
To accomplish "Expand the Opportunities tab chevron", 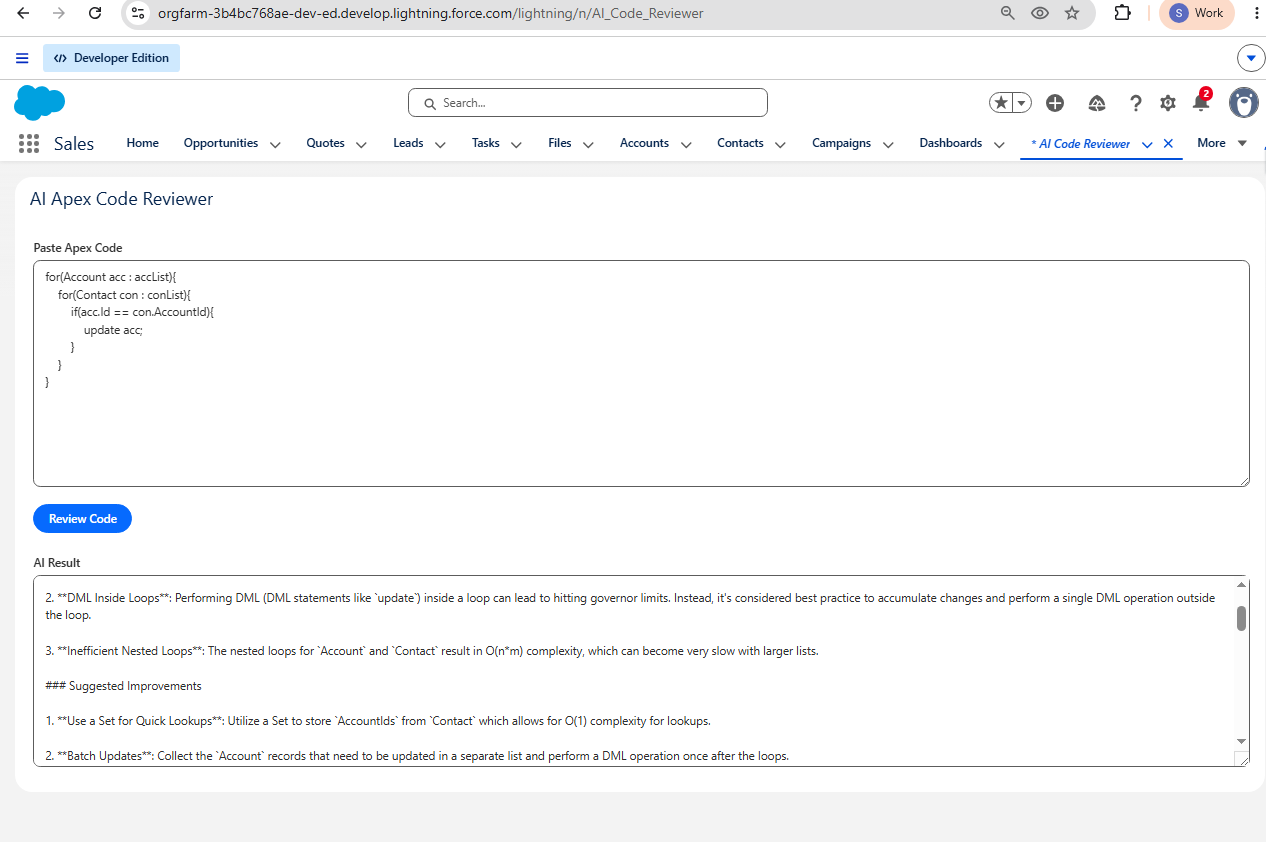I will coord(275,144).
